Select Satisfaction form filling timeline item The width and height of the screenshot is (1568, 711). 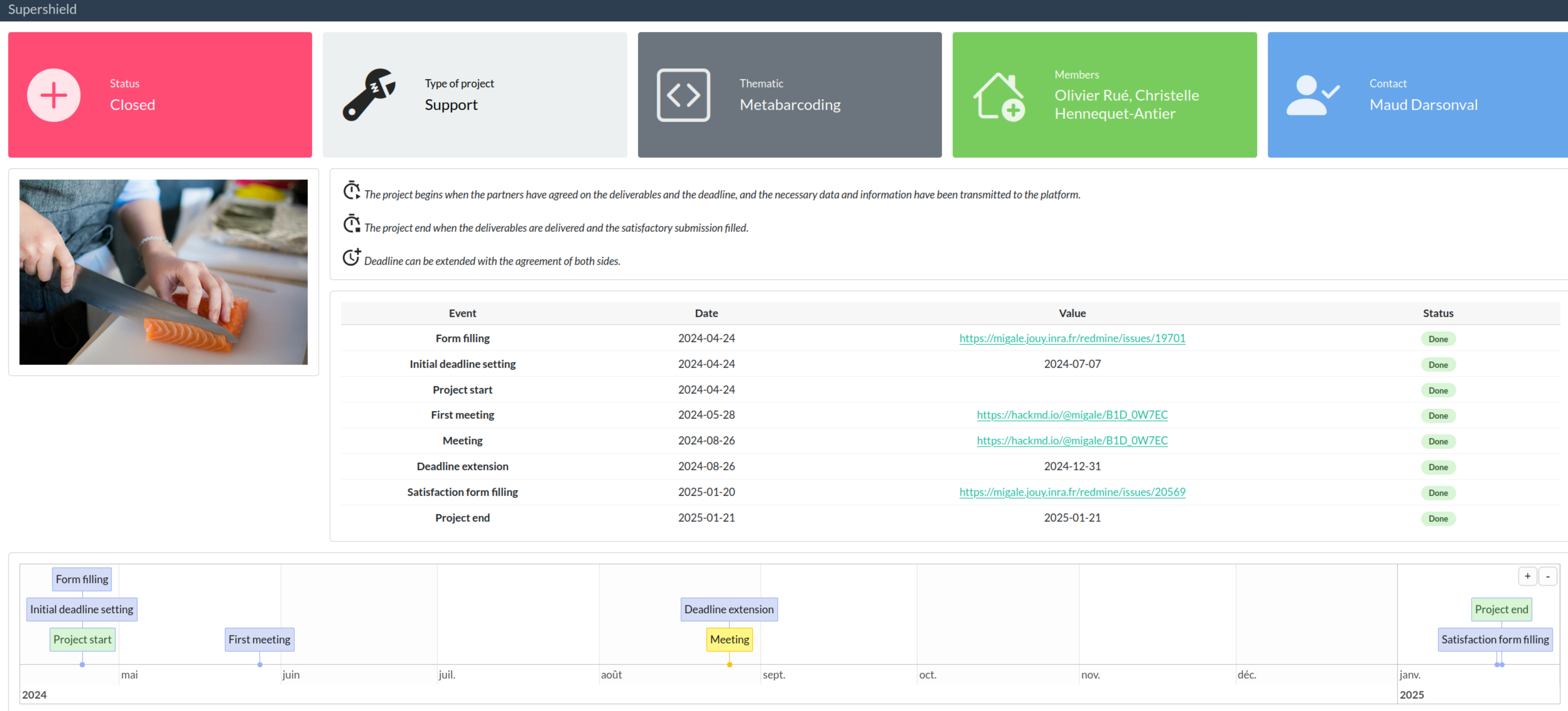(x=1495, y=639)
